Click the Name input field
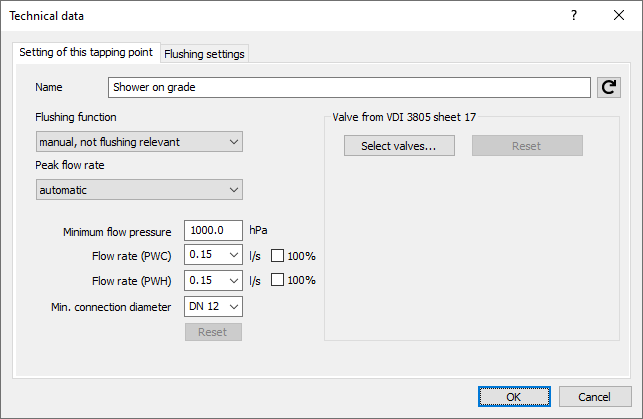This screenshot has height=419, width=643. point(349,87)
